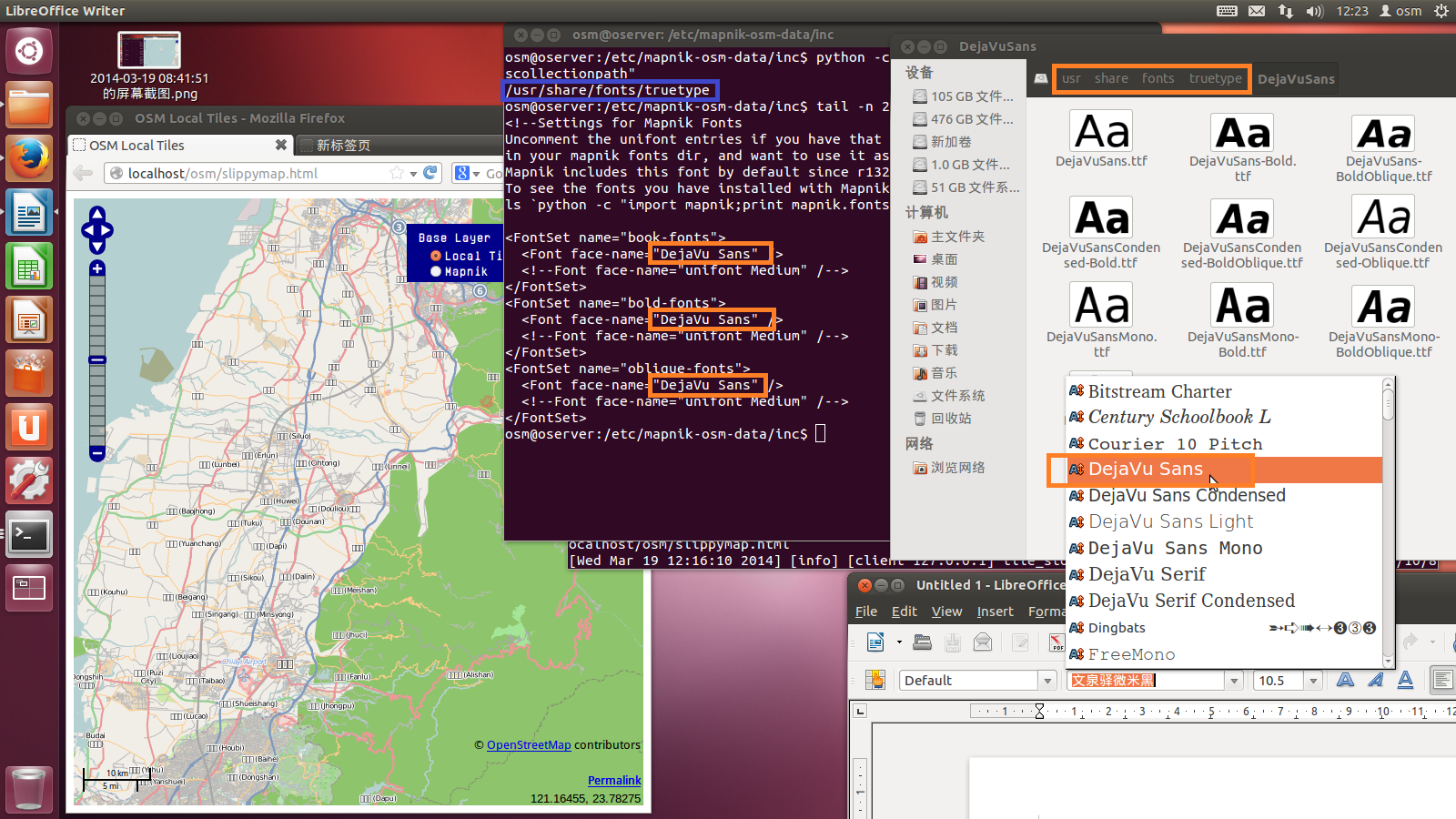Image resolution: width=1456 pixels, height=819 pixels.
Task: Open Firefox from the Ubuntu launcher
Action: tap(29, 158)
